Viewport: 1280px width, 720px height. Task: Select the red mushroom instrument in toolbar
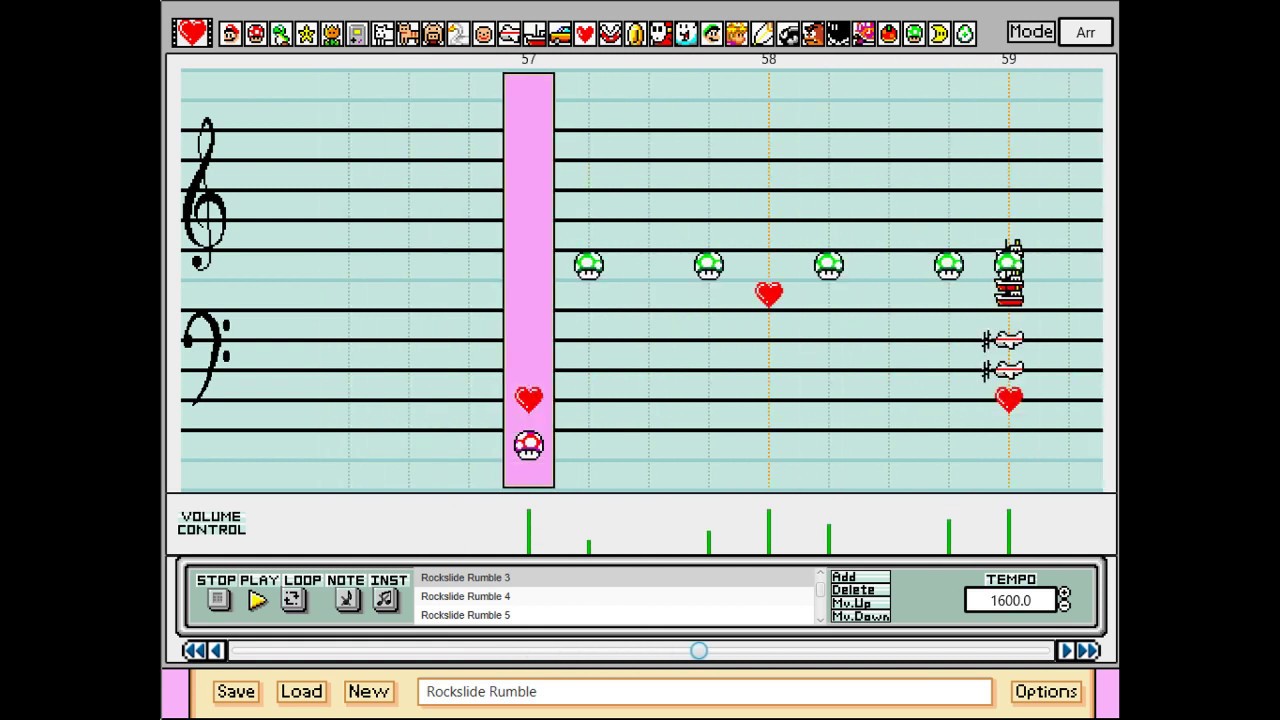click(256, 34)
